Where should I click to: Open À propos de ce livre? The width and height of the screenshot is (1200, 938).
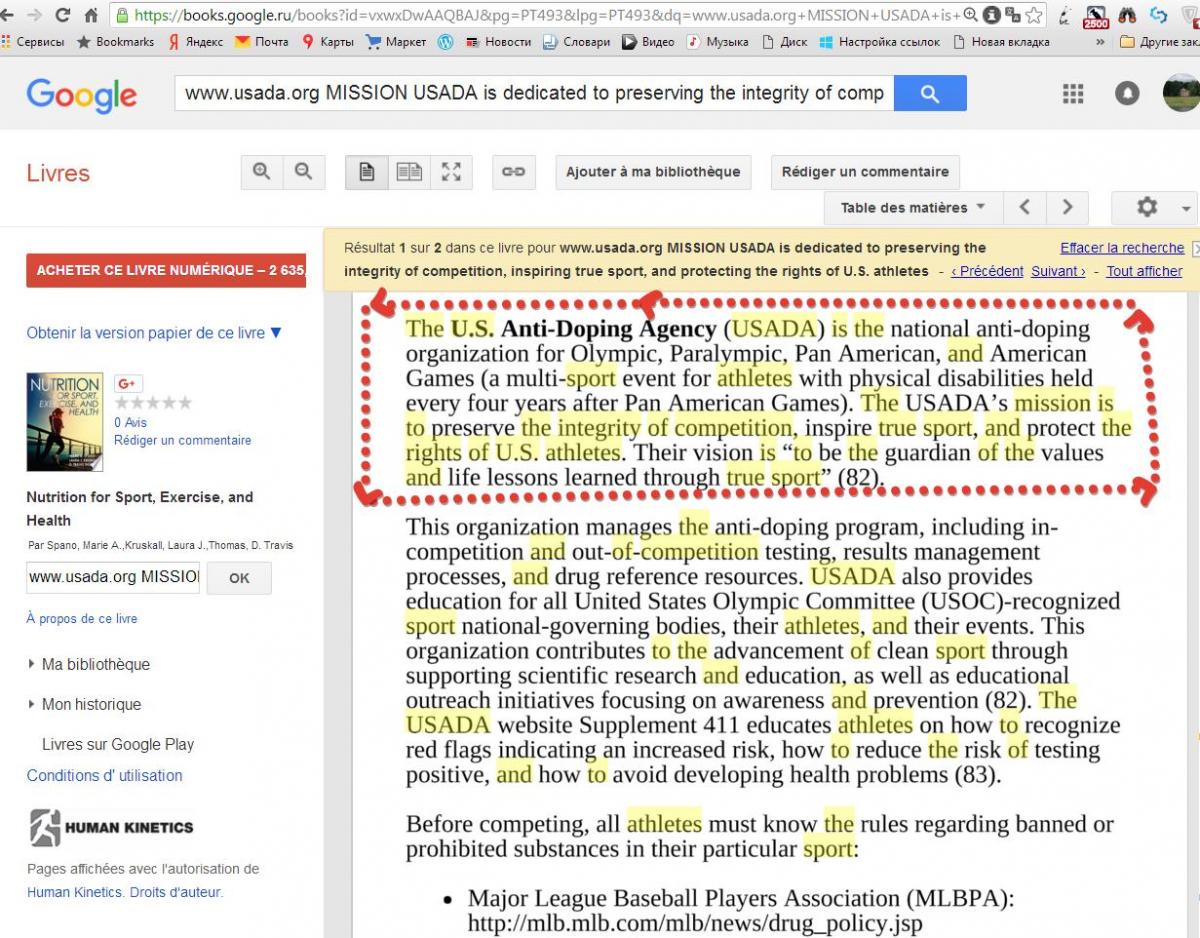point(82,619)
